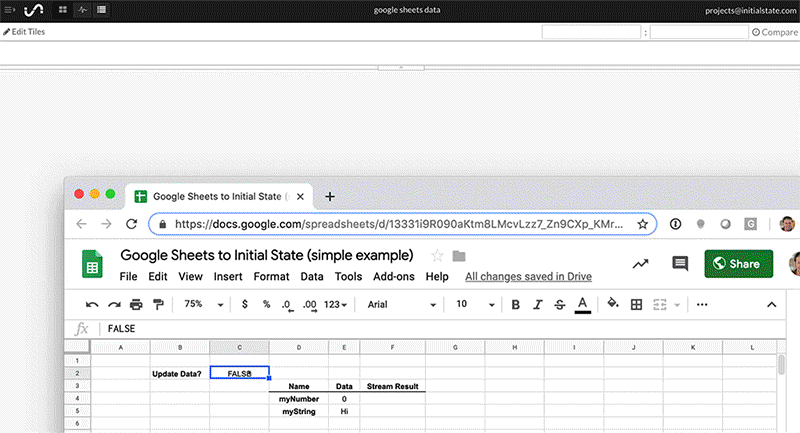800x433 pixels.
Task: Select the Stream Result header cell
Action: click(x=392, y=386)
